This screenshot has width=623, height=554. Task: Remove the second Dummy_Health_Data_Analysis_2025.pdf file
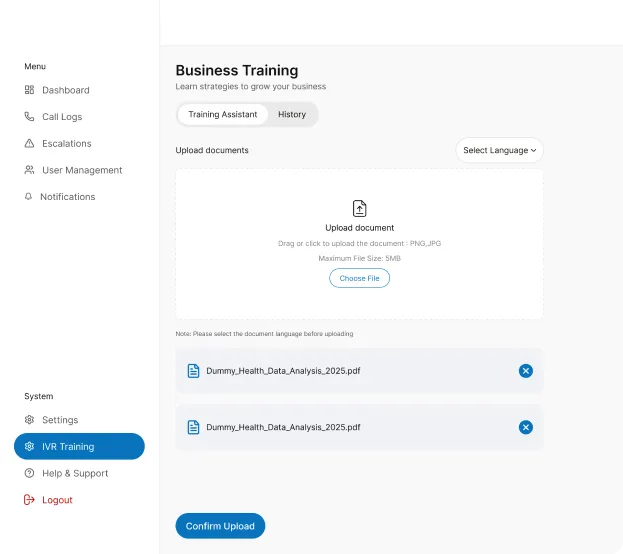526,427
